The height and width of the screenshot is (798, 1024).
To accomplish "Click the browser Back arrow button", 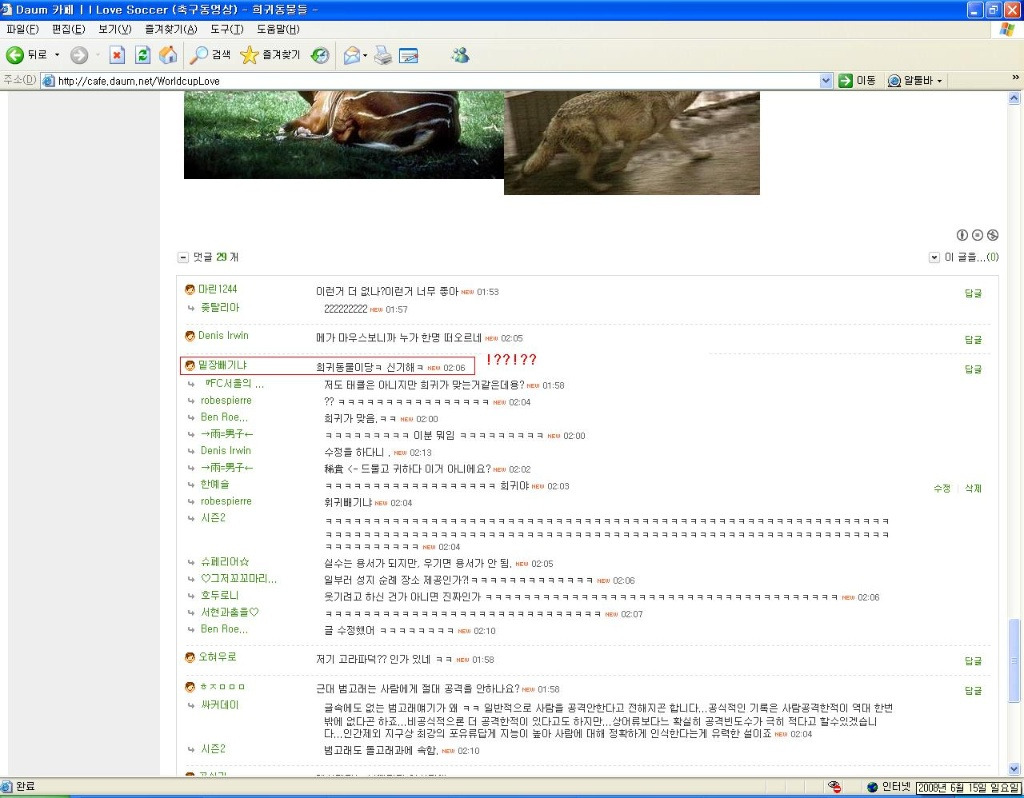I will pyautogui.click(x=16, y=55).
